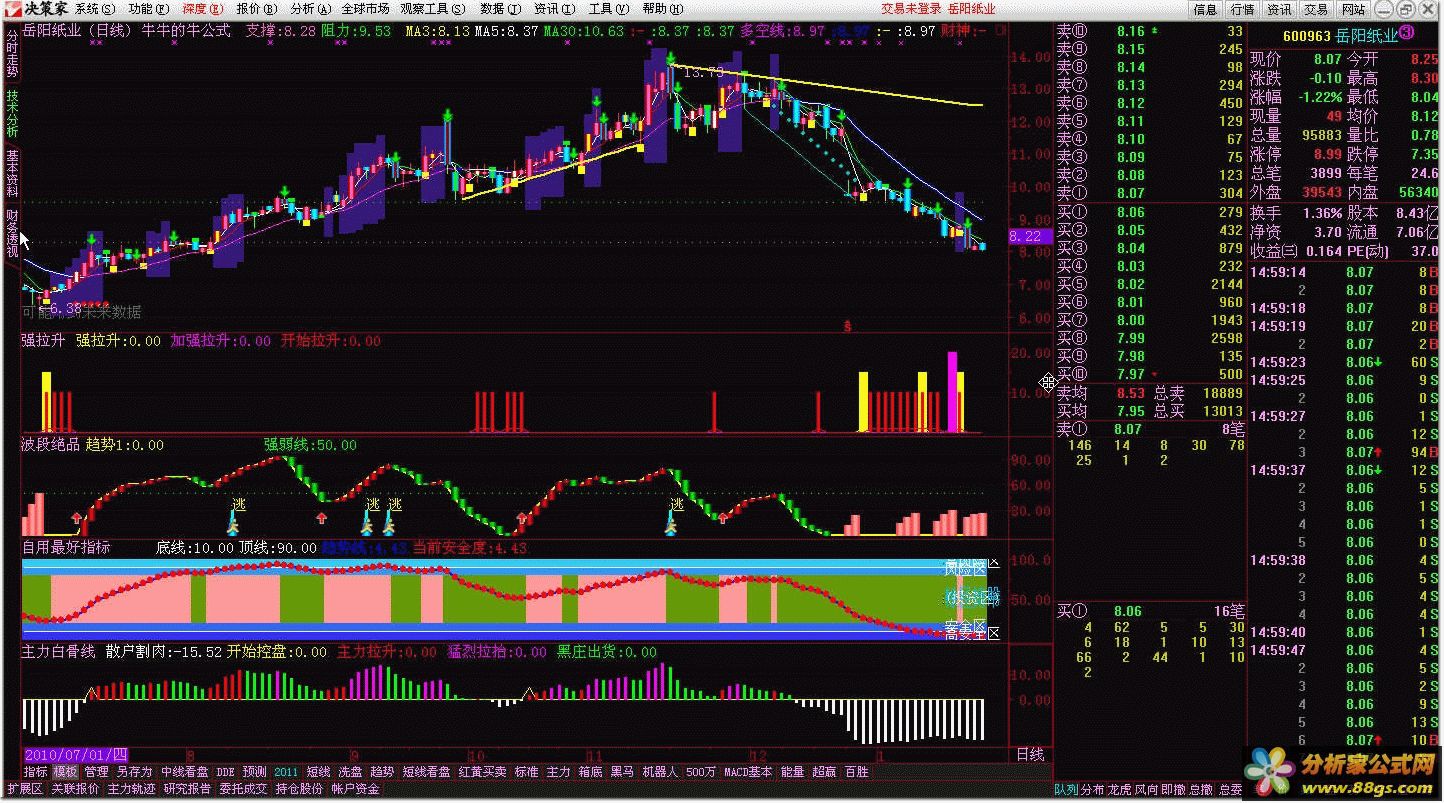The width and height of the screenshot is (1444, 803).
Task: Click the 2010/07/01 date marker
Action: click(76, 754)
